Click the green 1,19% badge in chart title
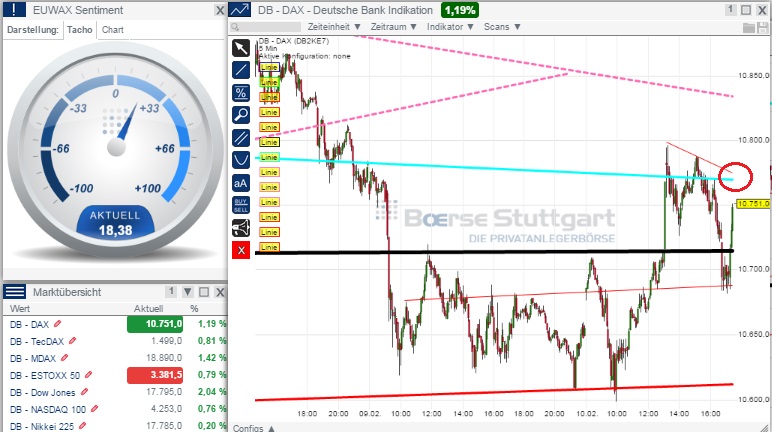 click(x=460, y=10)
